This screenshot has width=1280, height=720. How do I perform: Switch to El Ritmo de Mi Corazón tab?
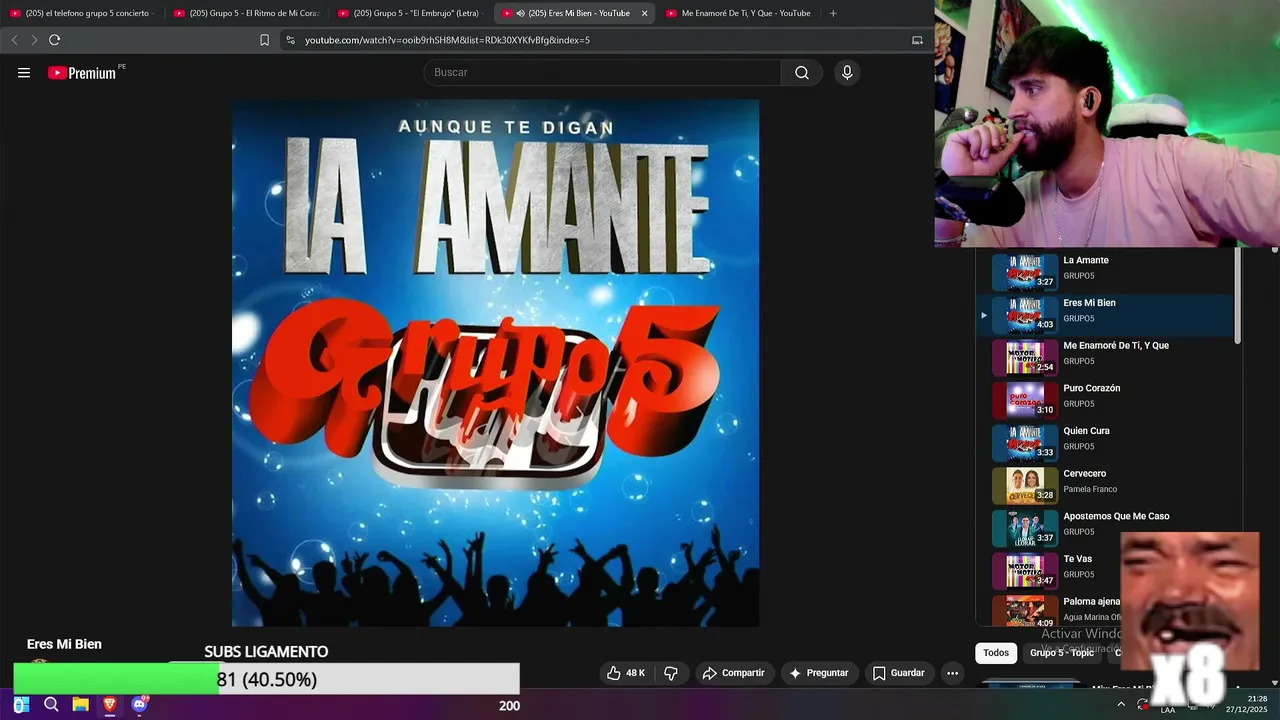(x=245, y=13)
